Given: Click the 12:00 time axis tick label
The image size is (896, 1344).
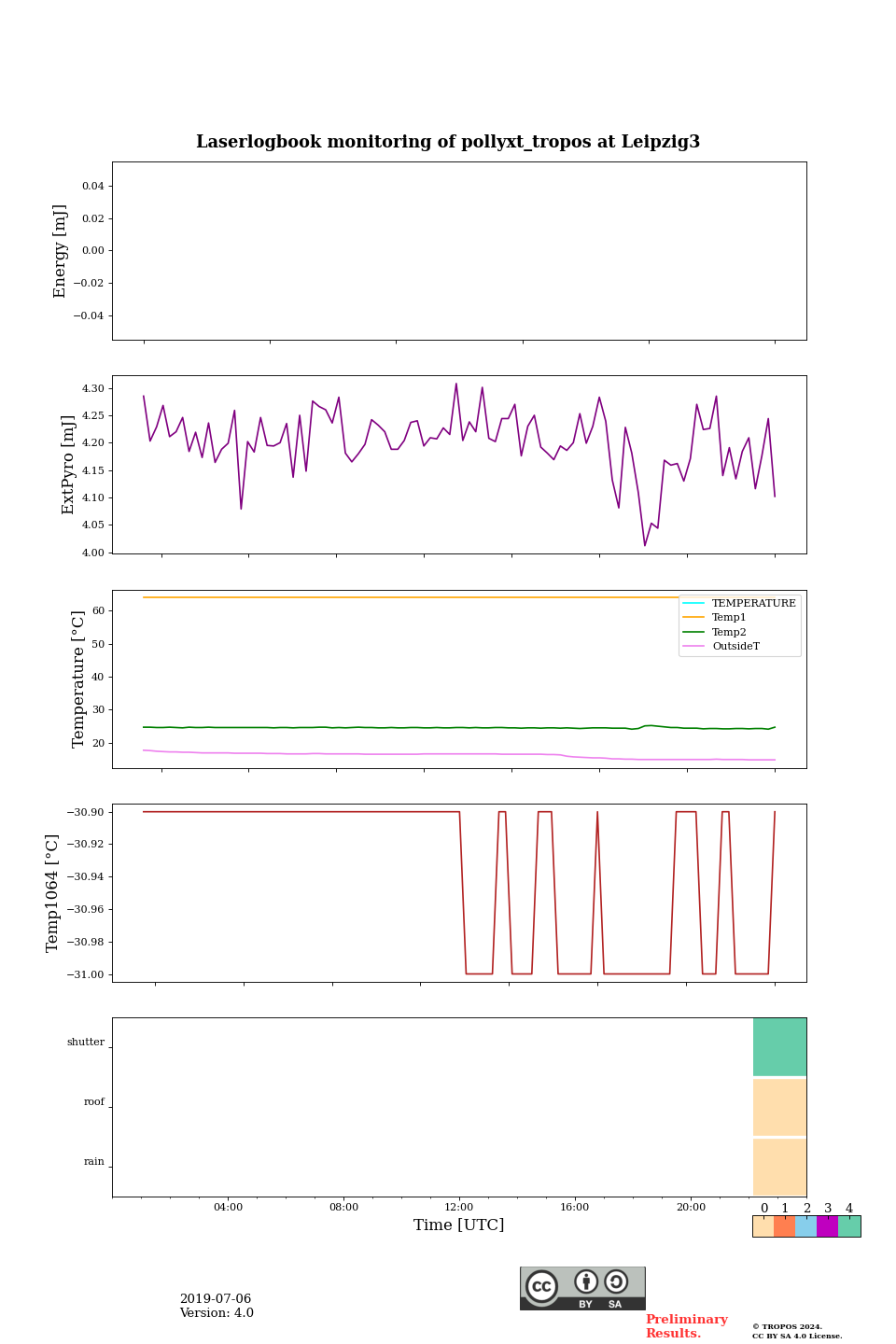Looking at the screenshot, I should pyautogui.click(x=459, y=1207).
